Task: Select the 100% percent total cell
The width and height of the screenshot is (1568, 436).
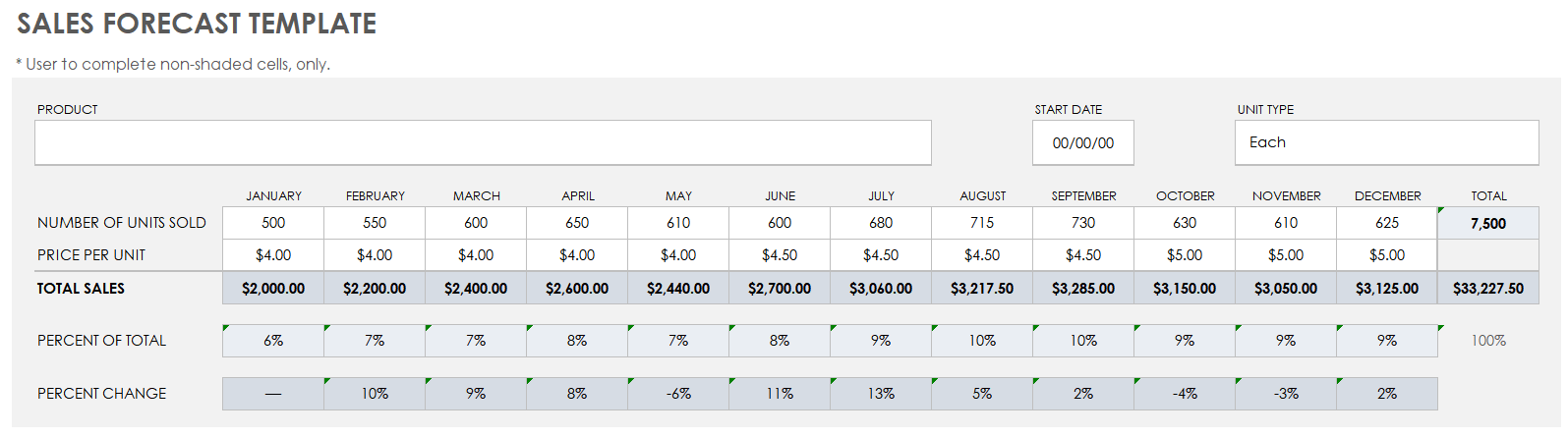Action: tap(1488, 341)
